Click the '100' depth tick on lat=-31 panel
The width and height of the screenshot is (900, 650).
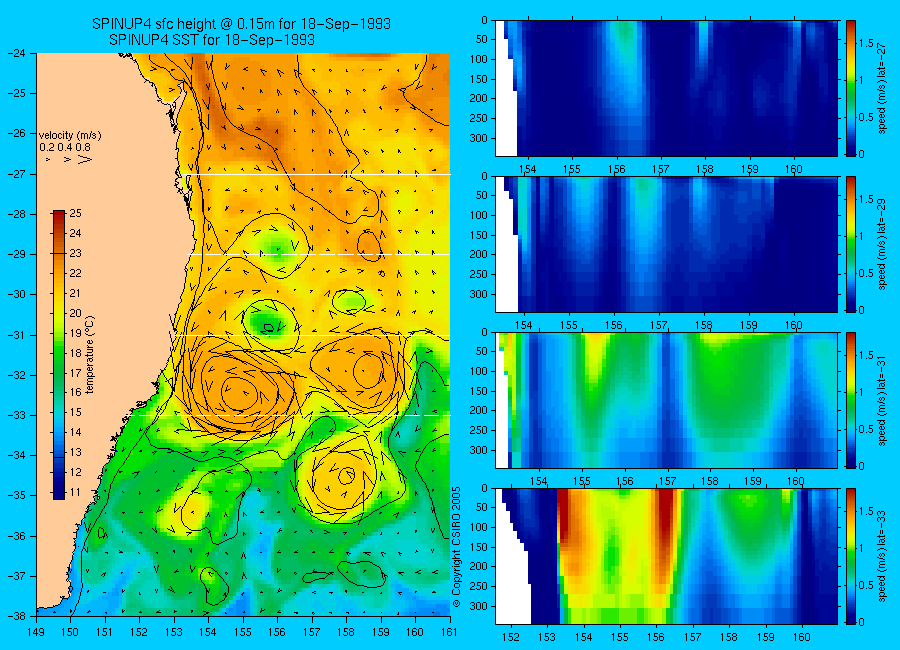pos(478,371)
